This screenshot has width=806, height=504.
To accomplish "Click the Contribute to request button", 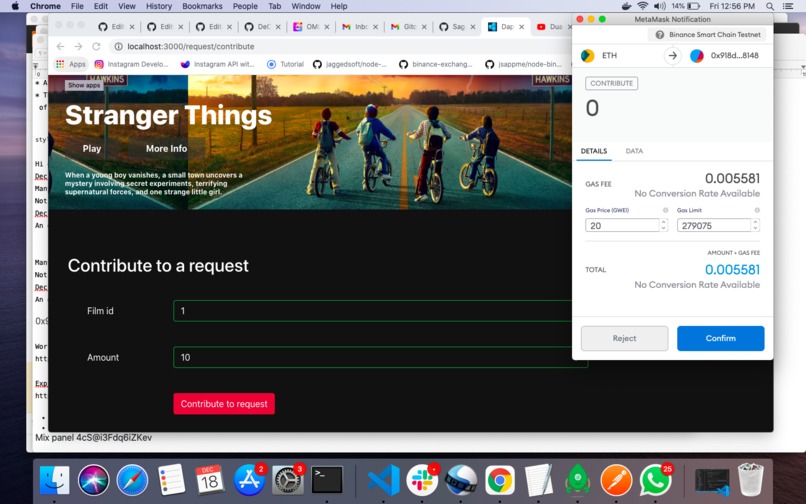I will click(224, 404).
